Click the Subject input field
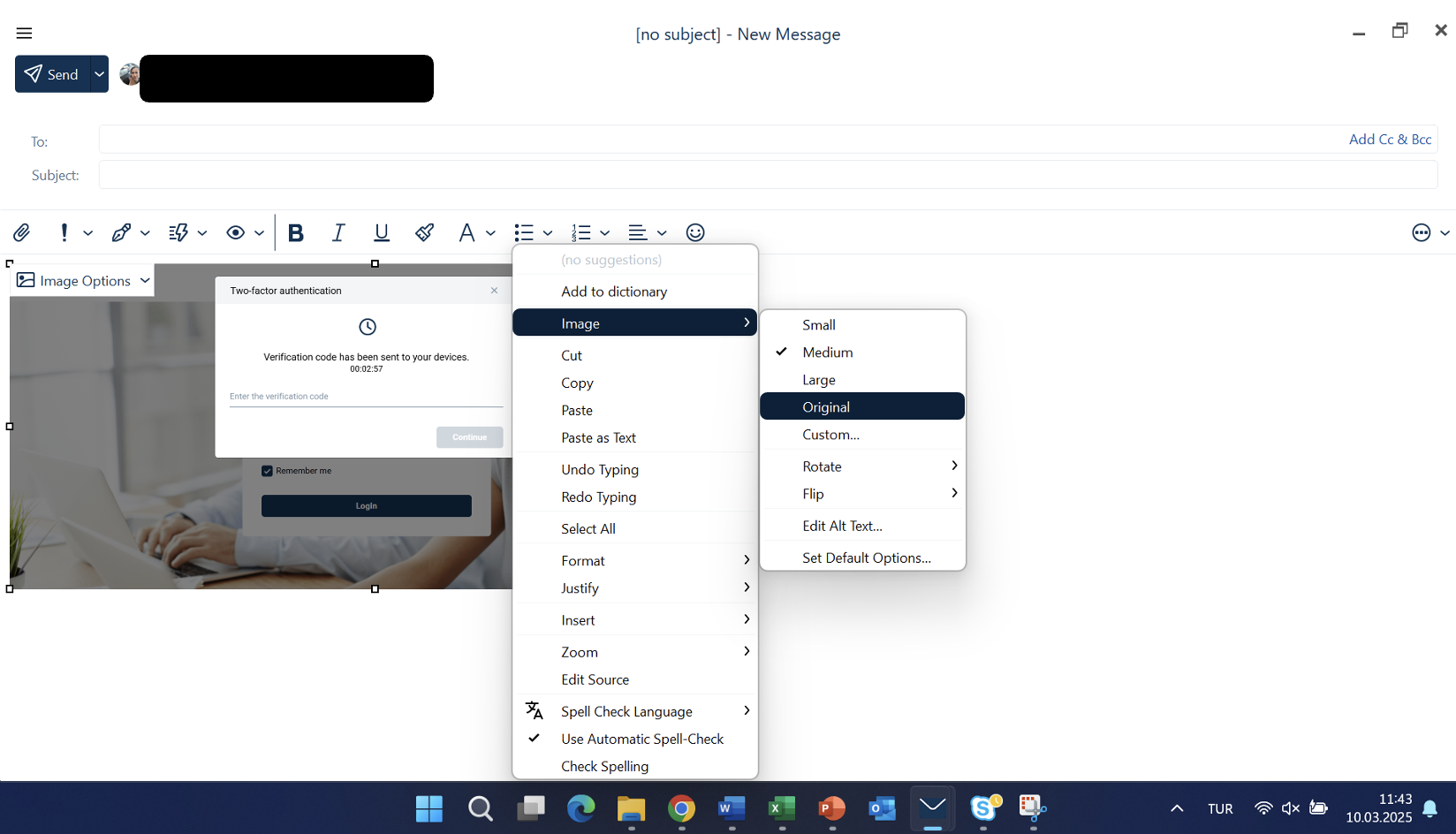This screenshot has width=1456, height=834. (x=768, y=175)
